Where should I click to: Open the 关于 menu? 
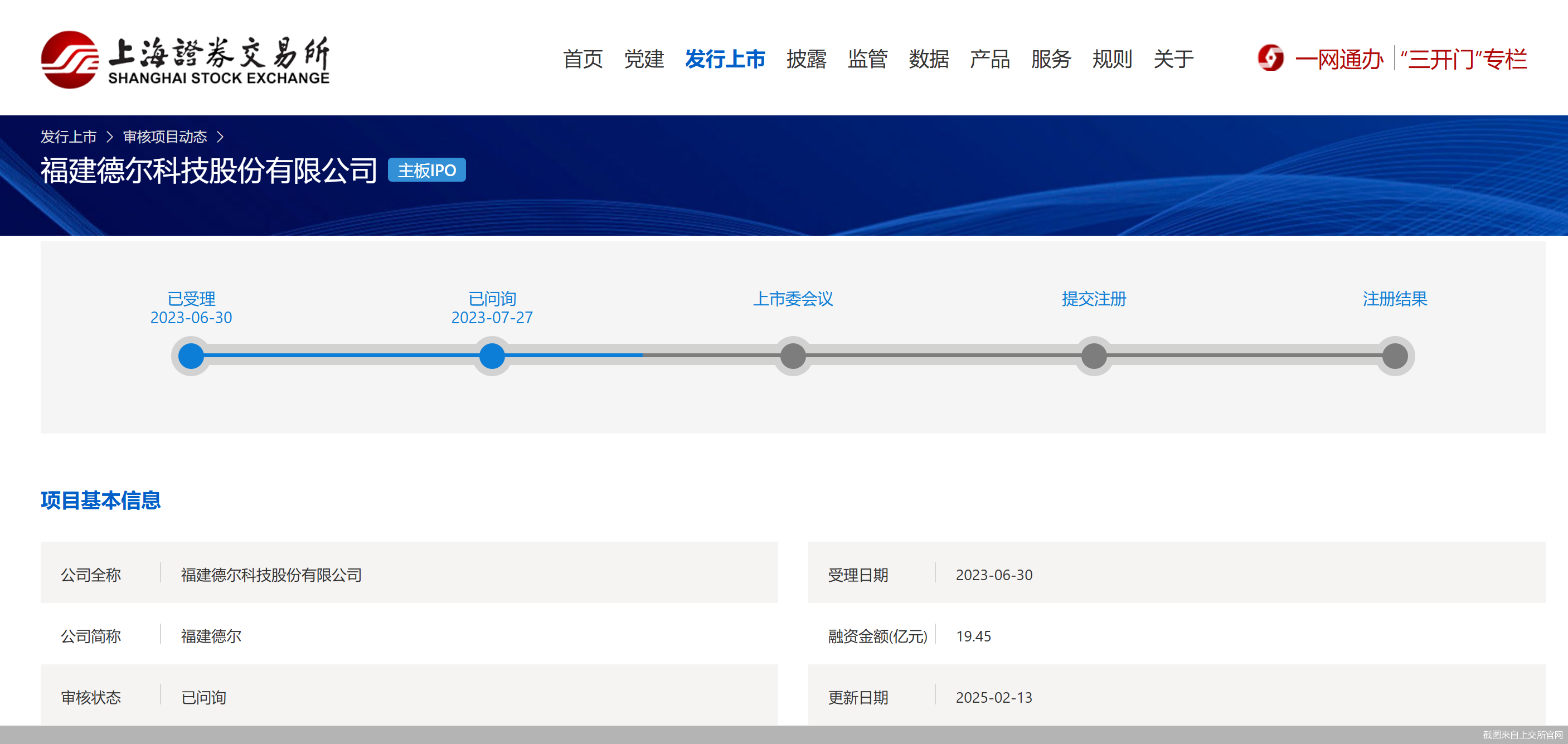[1173, 59]
